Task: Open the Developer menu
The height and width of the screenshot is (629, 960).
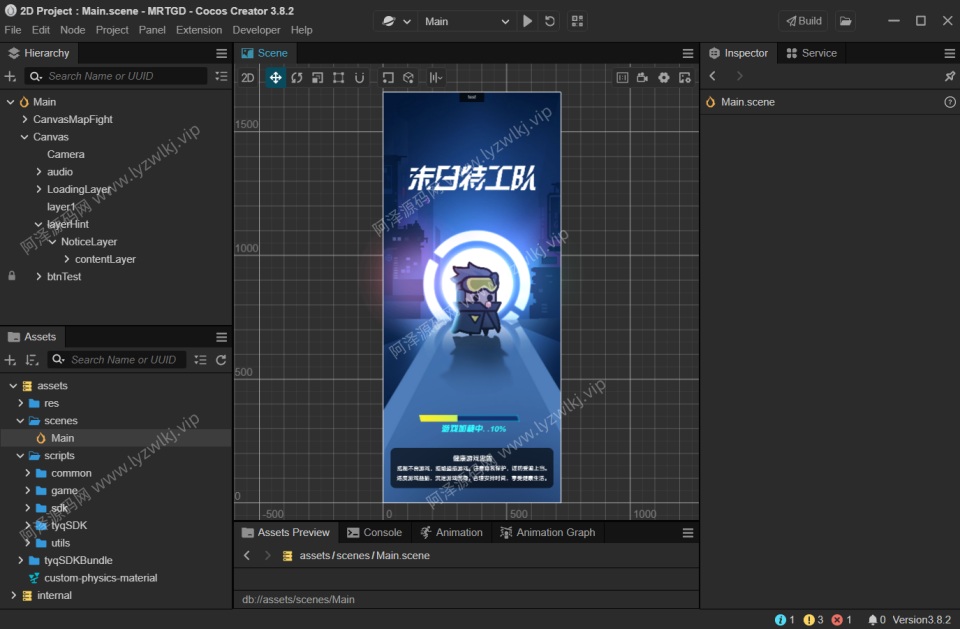Action: coord(256,30)
